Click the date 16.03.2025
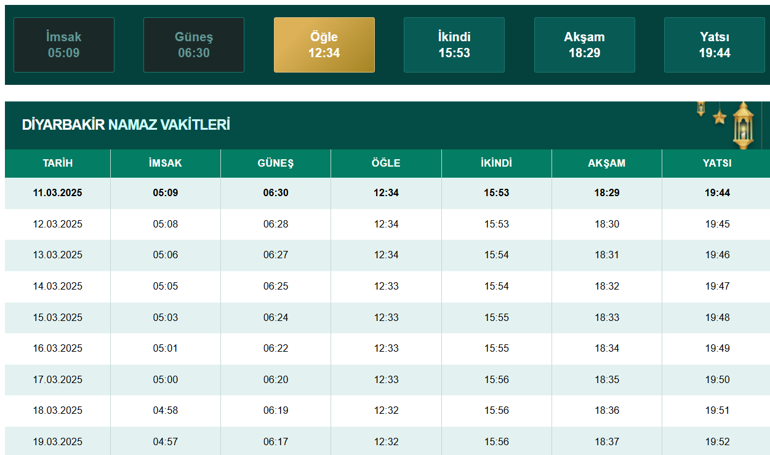This screenshot has width=770, height=455. coord(57,348)
